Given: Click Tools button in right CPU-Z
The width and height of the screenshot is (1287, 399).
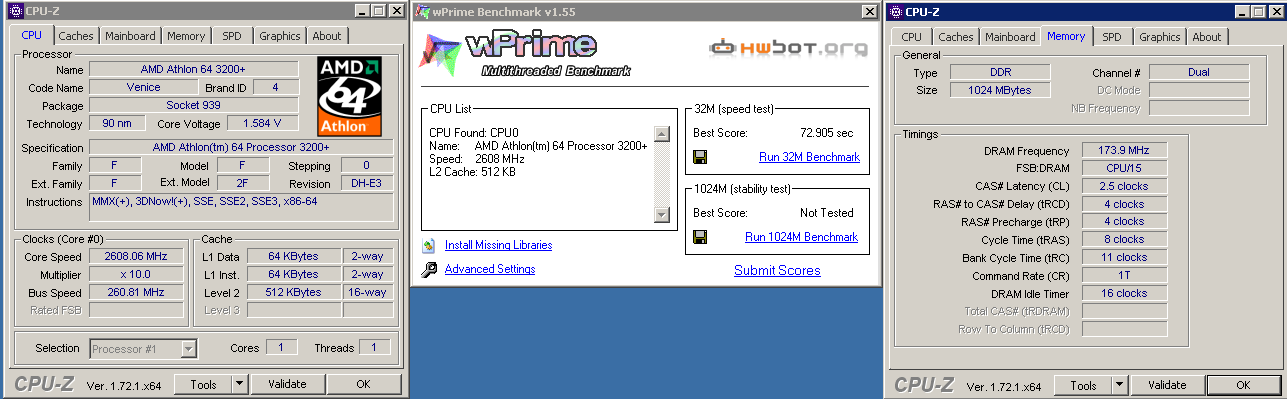Looking at the screenshot, I should coord(1082,385).
